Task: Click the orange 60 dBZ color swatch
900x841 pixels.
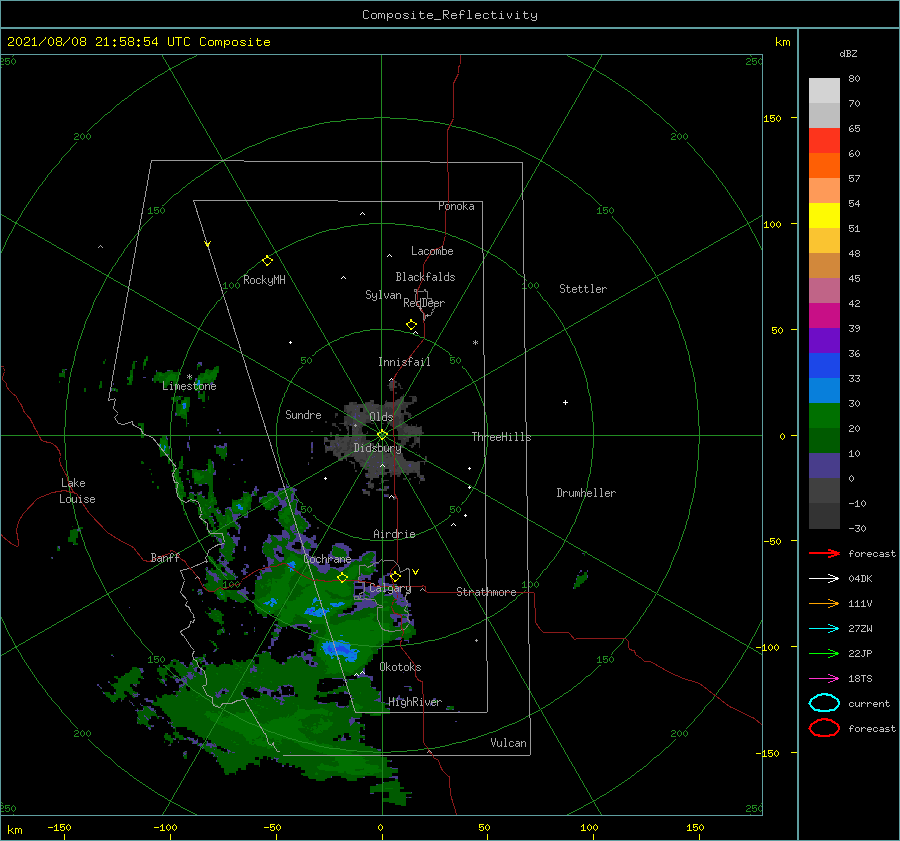Action: pyautogui.click(x=824, y=166)
